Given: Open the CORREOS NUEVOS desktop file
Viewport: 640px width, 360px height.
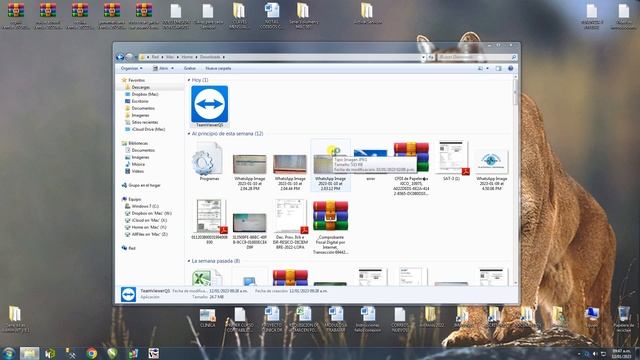Looking at the screenshot, I should (400, 319).
